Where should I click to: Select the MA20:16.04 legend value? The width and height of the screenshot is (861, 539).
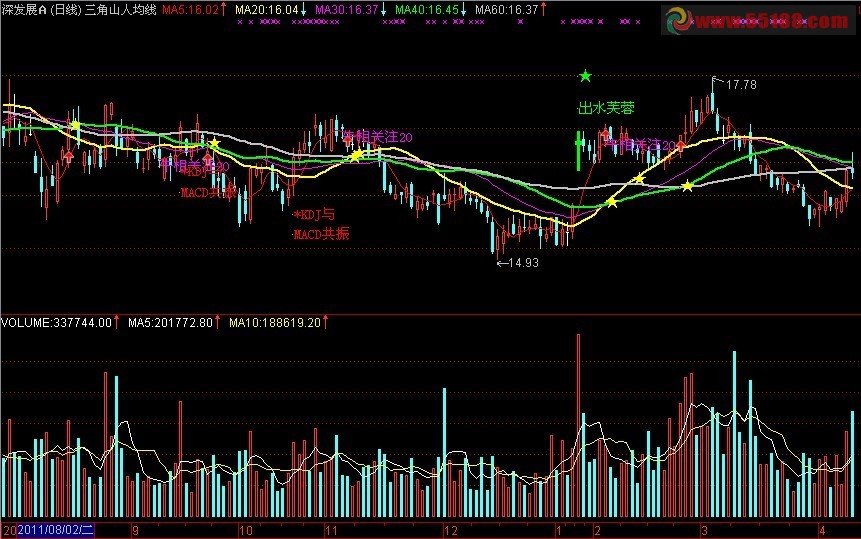click(x=266, y=9)
